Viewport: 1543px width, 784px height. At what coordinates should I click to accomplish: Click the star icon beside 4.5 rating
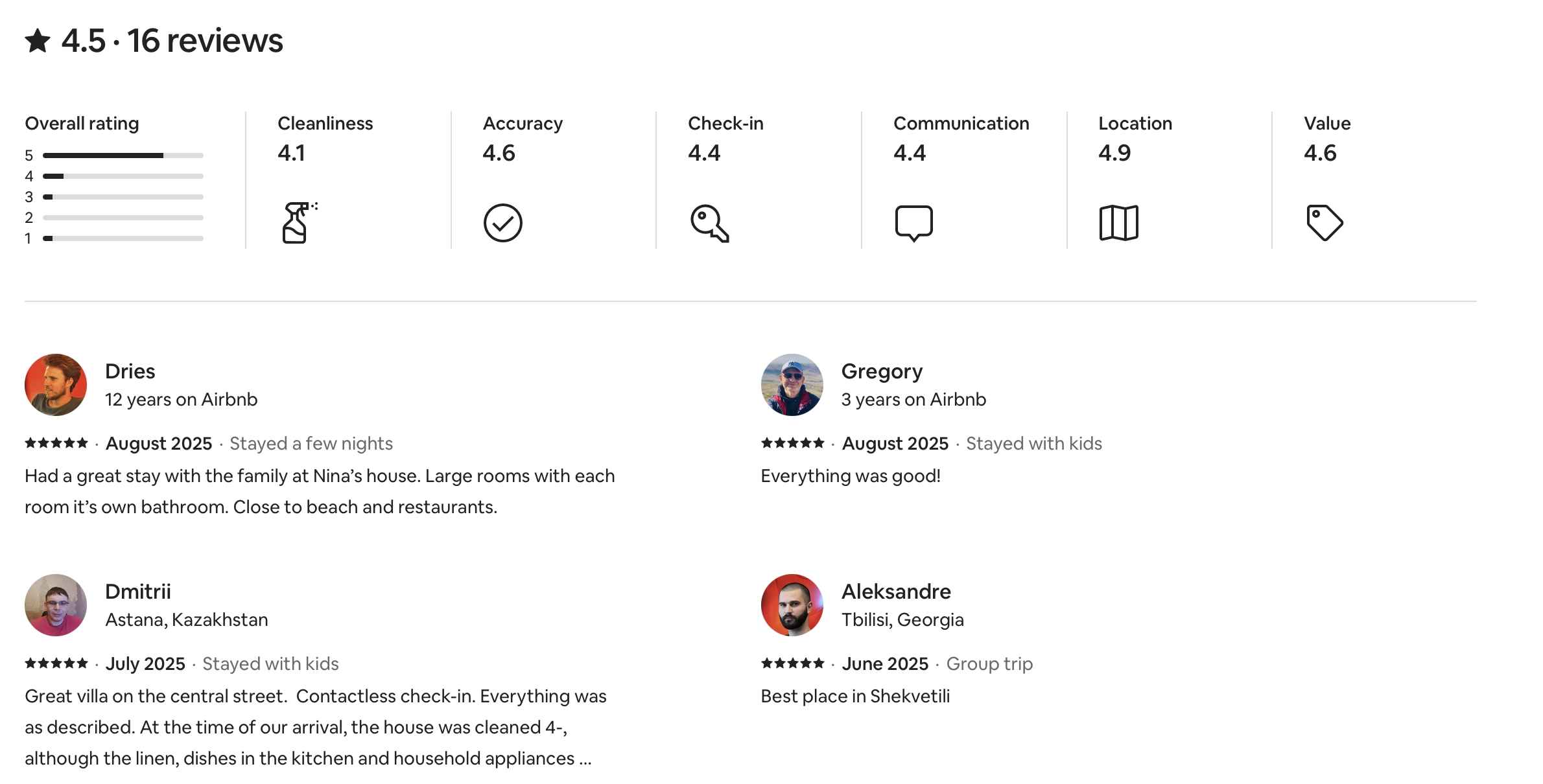tap(38, 41)
